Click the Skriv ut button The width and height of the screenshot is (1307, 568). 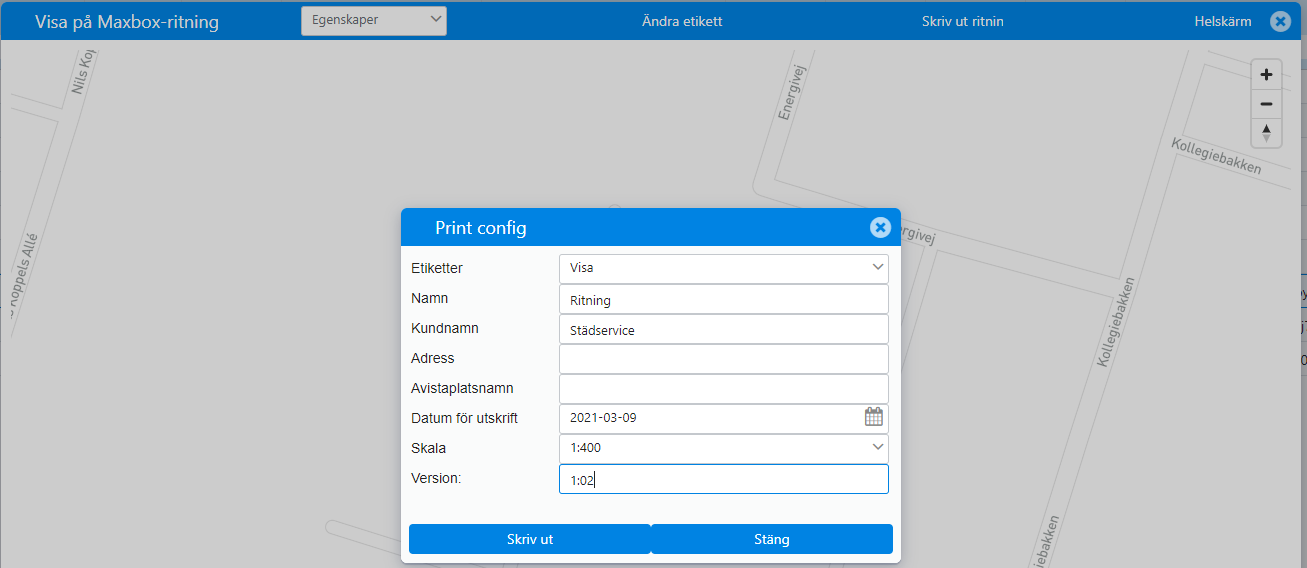[x=530, y=539]
